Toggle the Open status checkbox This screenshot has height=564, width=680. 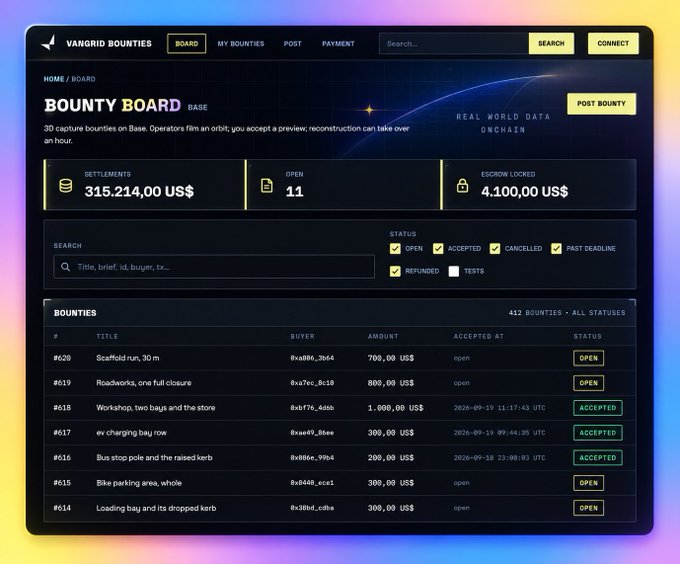[395, 248]
